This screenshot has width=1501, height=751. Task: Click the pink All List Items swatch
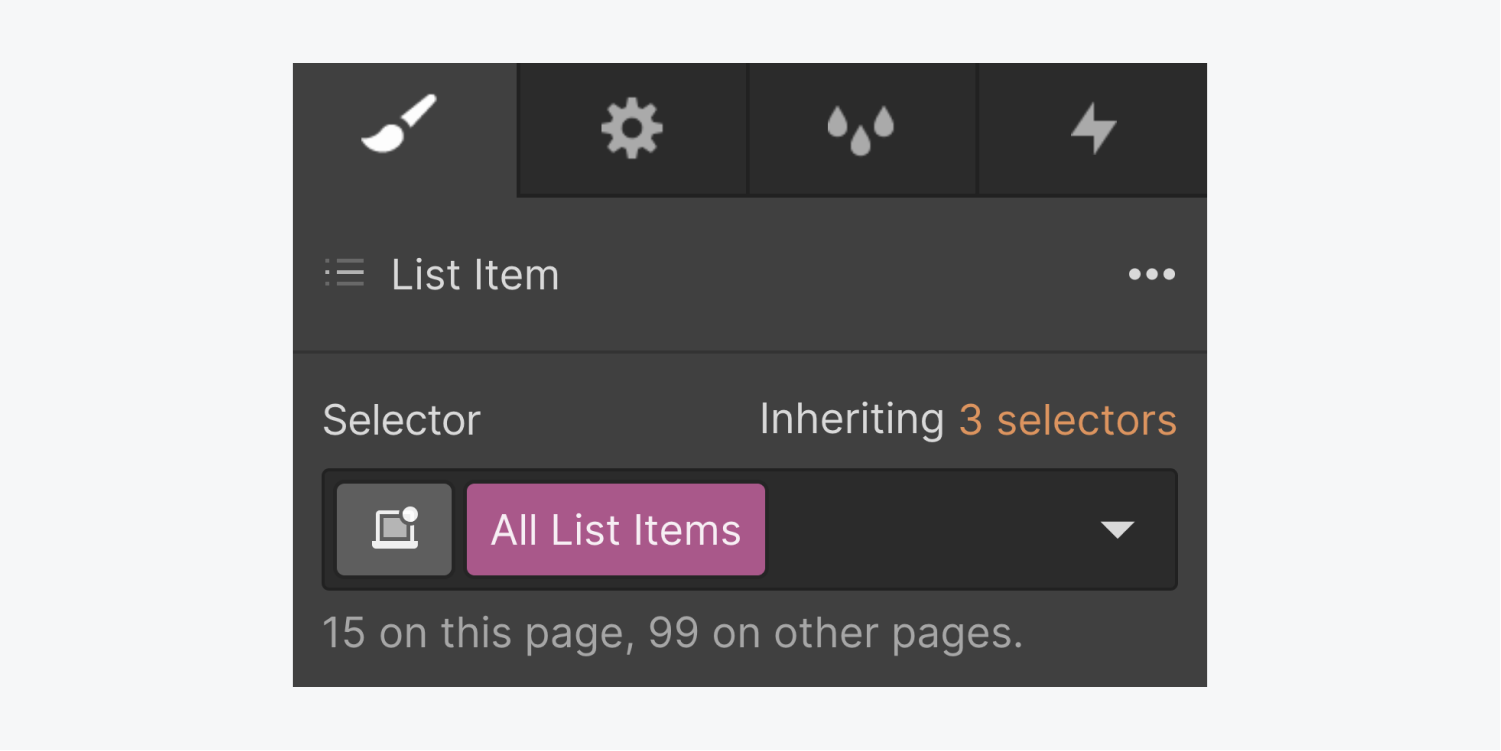tap(615, 529)
